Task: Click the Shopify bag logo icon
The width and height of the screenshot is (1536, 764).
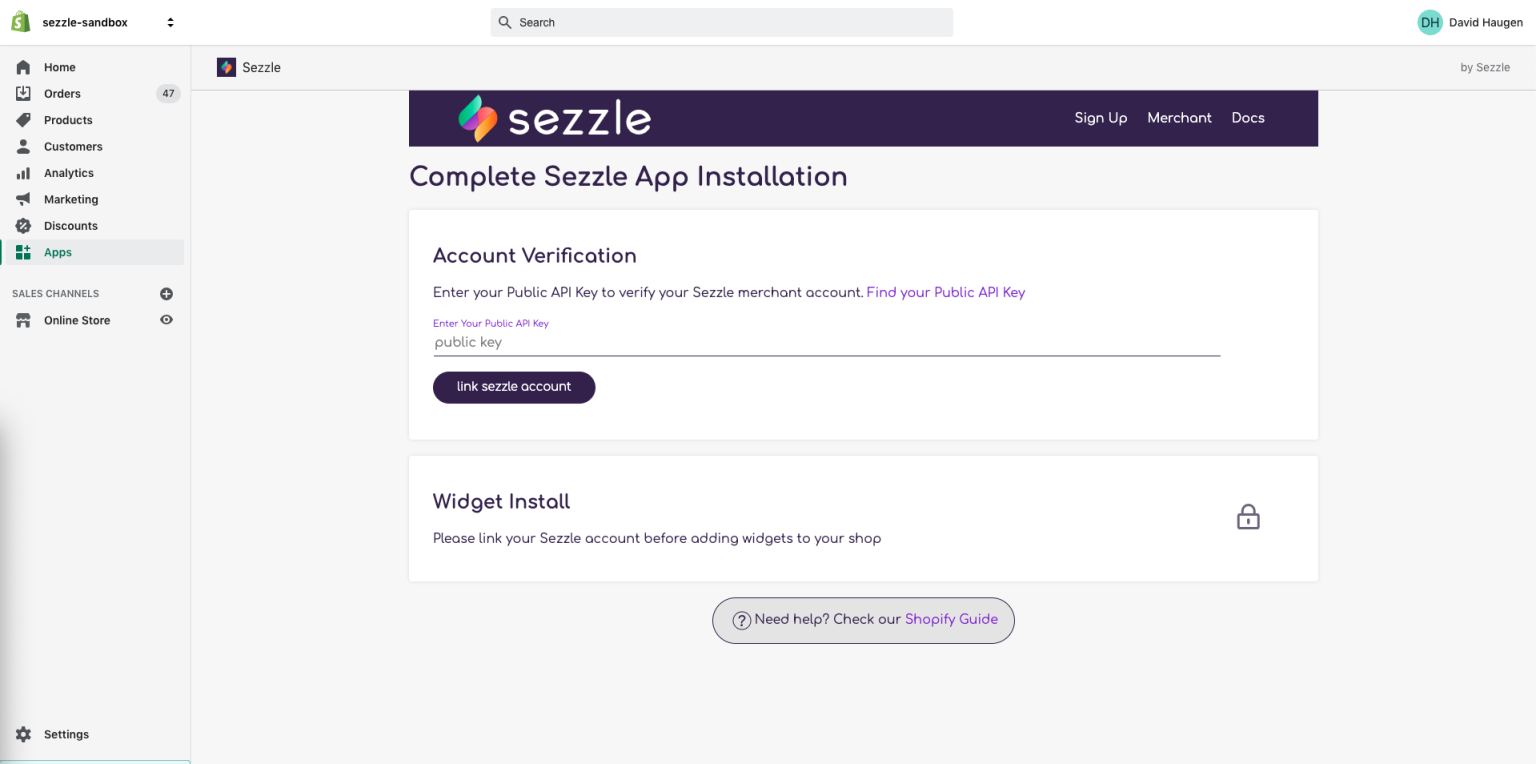Action: coord(20,22)
